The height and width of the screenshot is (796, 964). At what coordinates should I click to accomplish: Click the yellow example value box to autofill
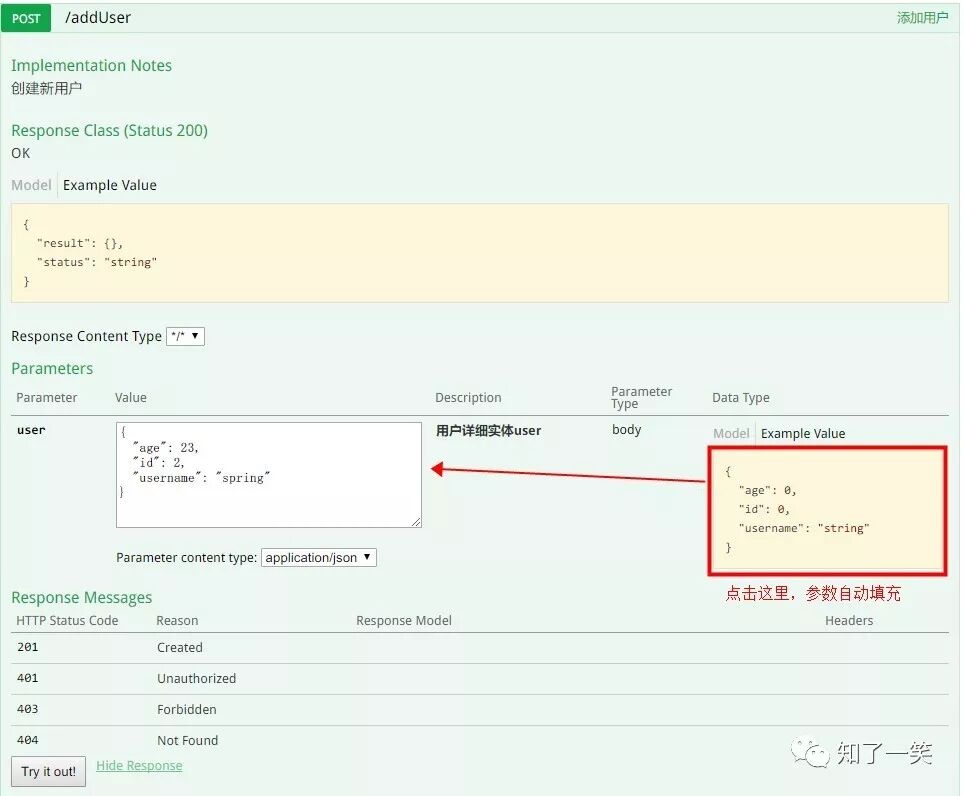(x=828, y=511)
